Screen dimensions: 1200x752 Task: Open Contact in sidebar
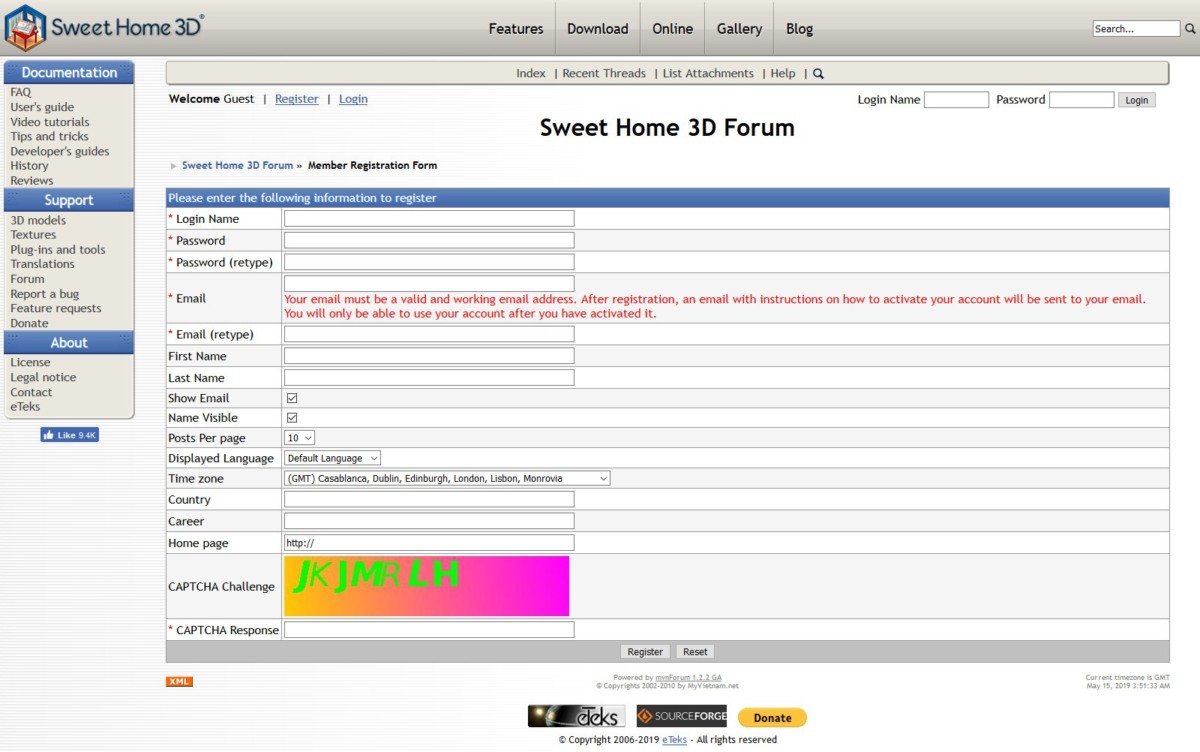coord(31,393)
